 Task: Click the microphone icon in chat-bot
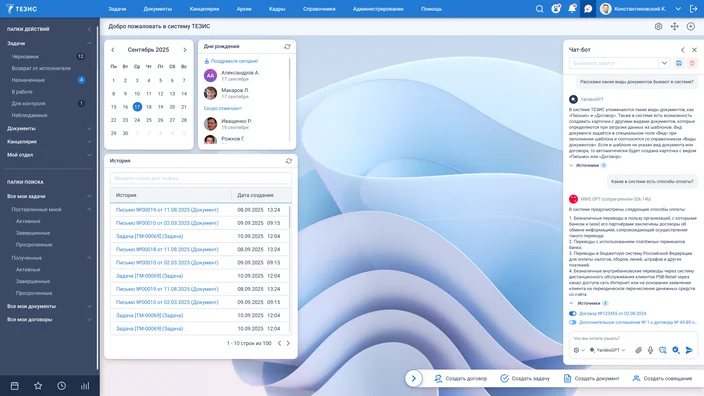pos(650,350)
